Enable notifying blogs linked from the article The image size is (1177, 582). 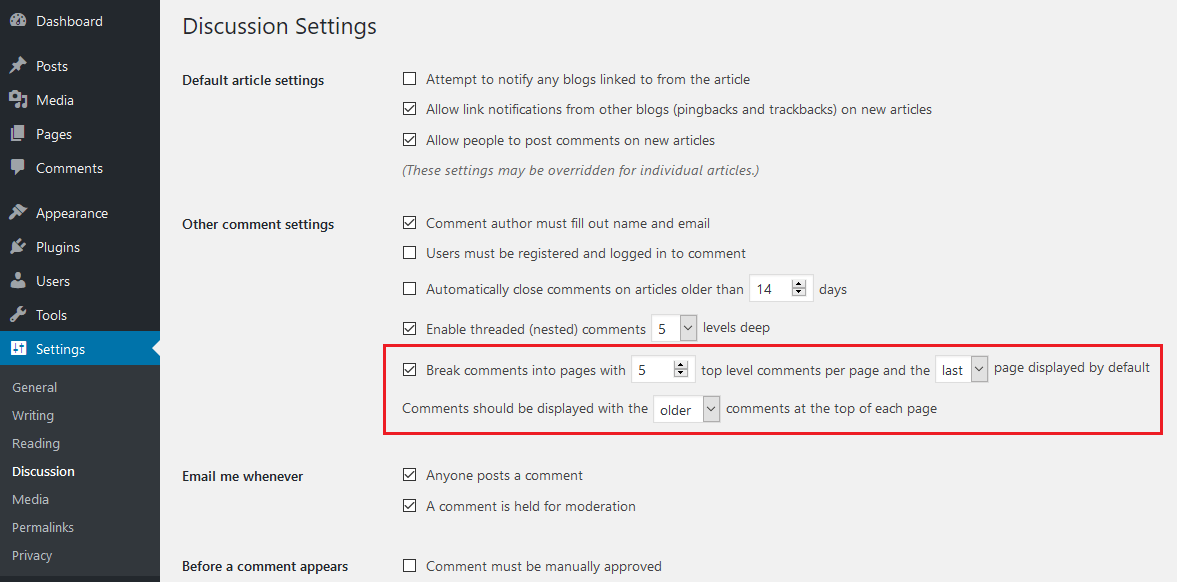click(x=410, y=78)
